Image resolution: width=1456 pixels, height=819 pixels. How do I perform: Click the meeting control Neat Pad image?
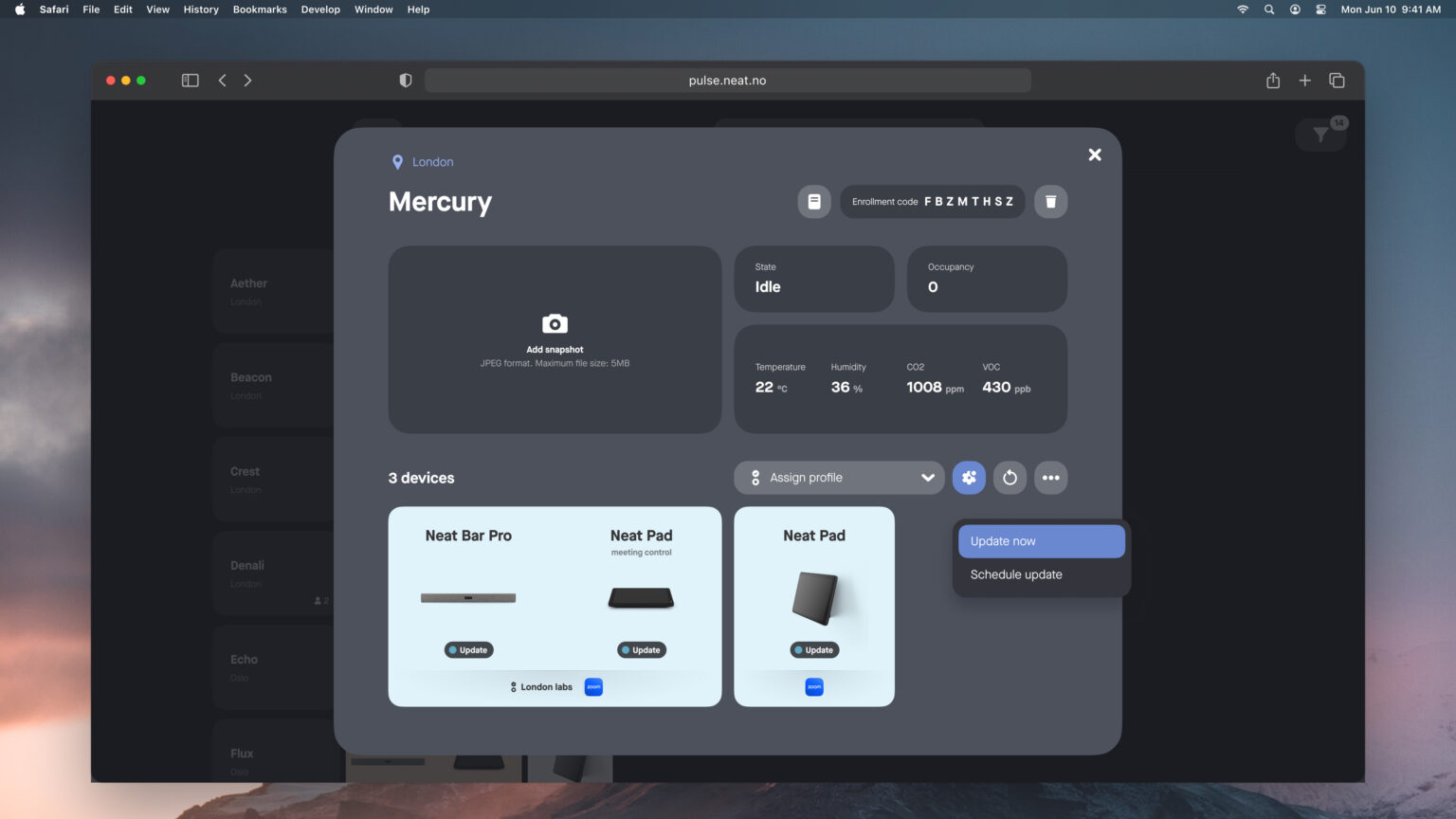click(x=642, y=598)
